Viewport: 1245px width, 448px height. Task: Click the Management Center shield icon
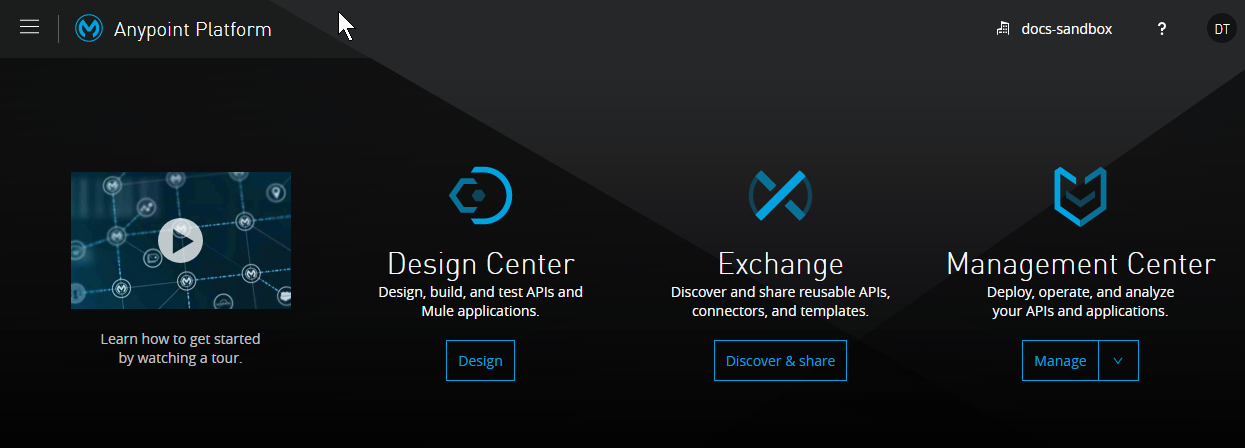[x=1080, y=196]
